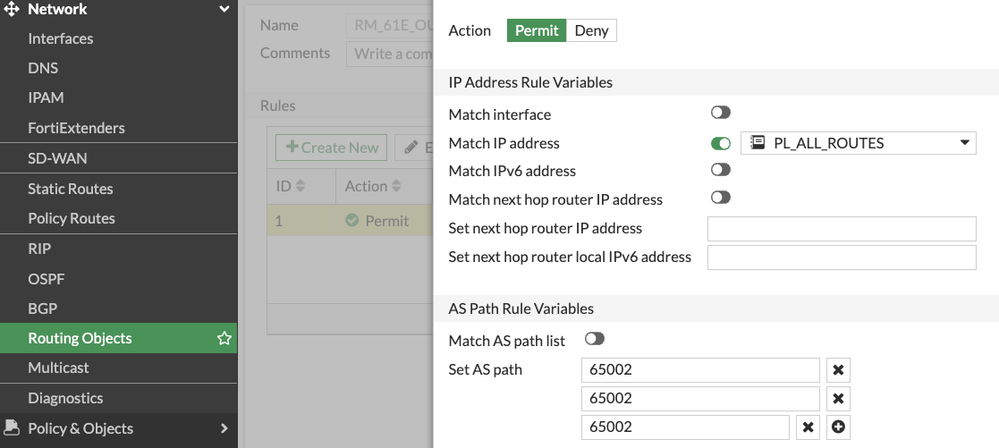Disable the Match IP address toggle

coord(720,143)
